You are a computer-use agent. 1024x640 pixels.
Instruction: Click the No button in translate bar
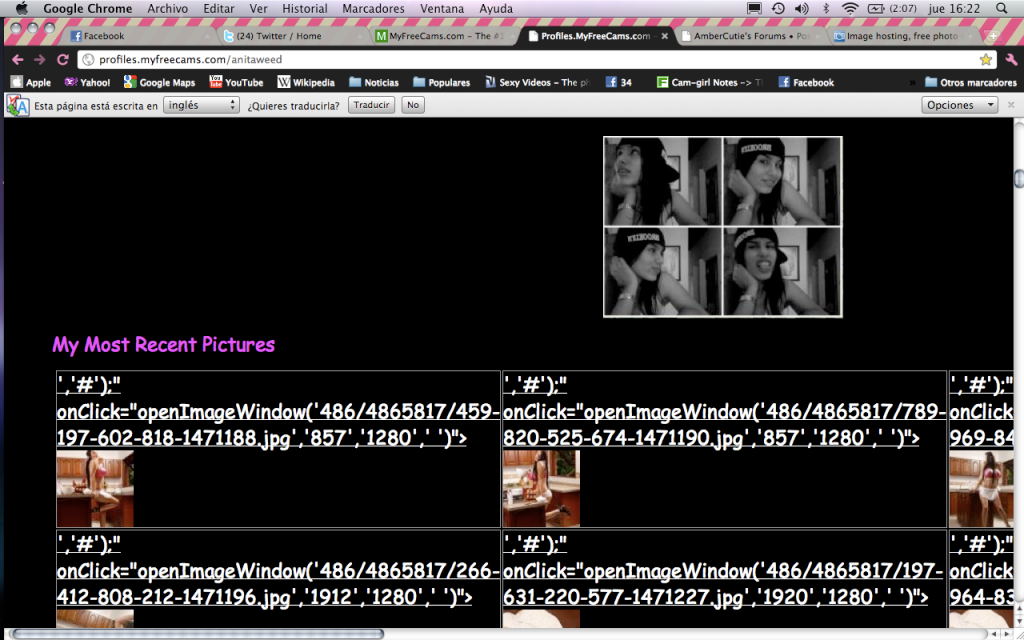pyautogui.click(x=413, y=105)
